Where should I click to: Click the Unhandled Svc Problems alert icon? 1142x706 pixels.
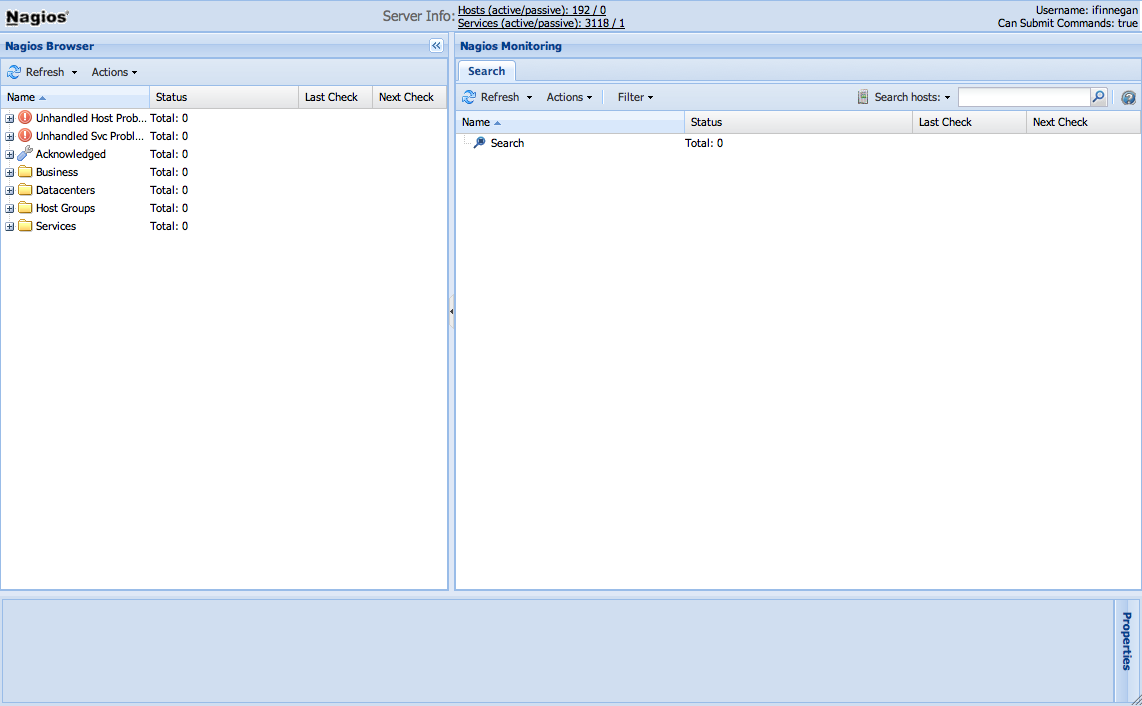pos(25,136)
